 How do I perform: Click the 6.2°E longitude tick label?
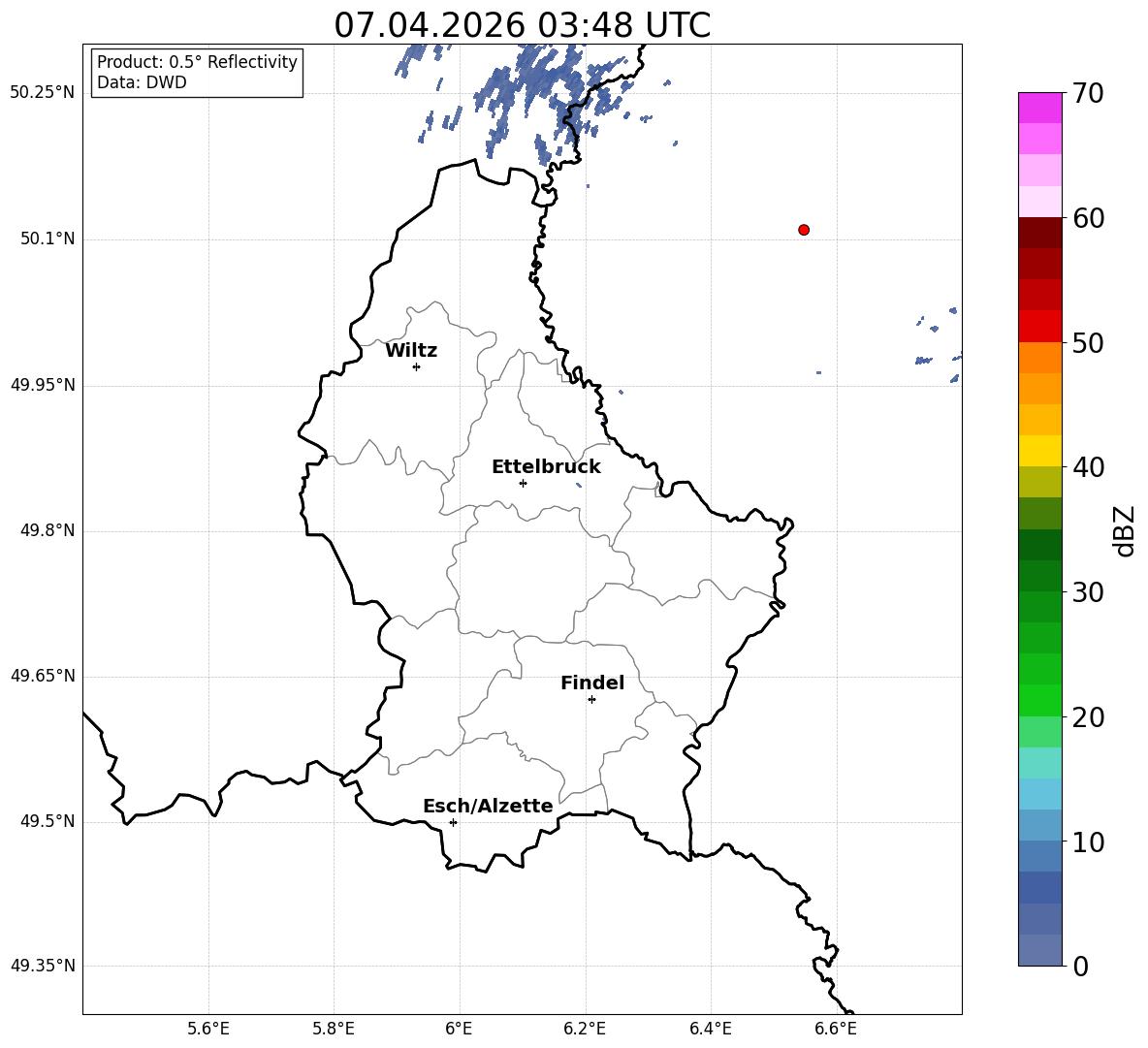(585, 1029)
